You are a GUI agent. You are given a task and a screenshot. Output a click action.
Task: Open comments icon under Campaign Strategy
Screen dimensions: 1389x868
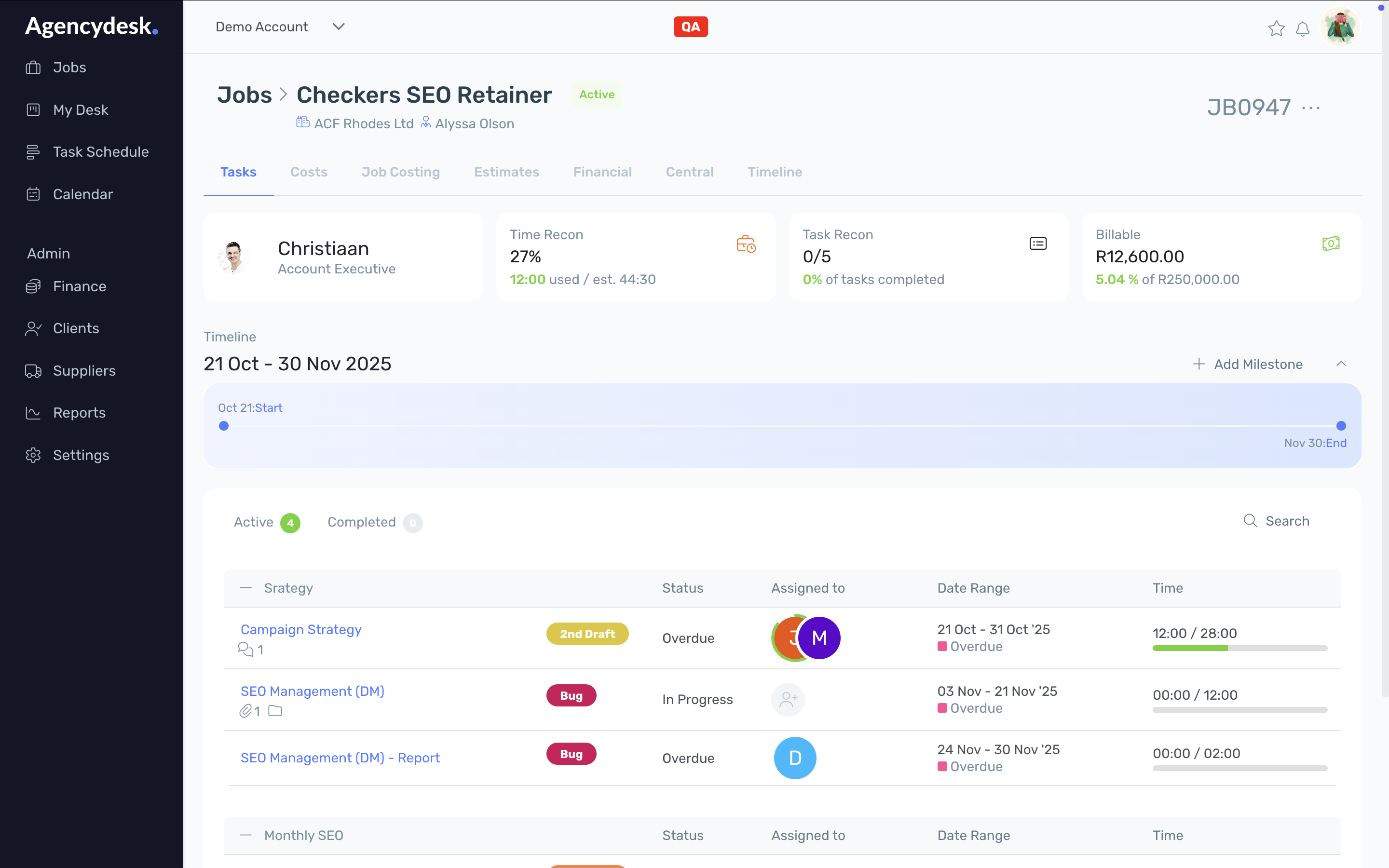click(x=245, y=649)
